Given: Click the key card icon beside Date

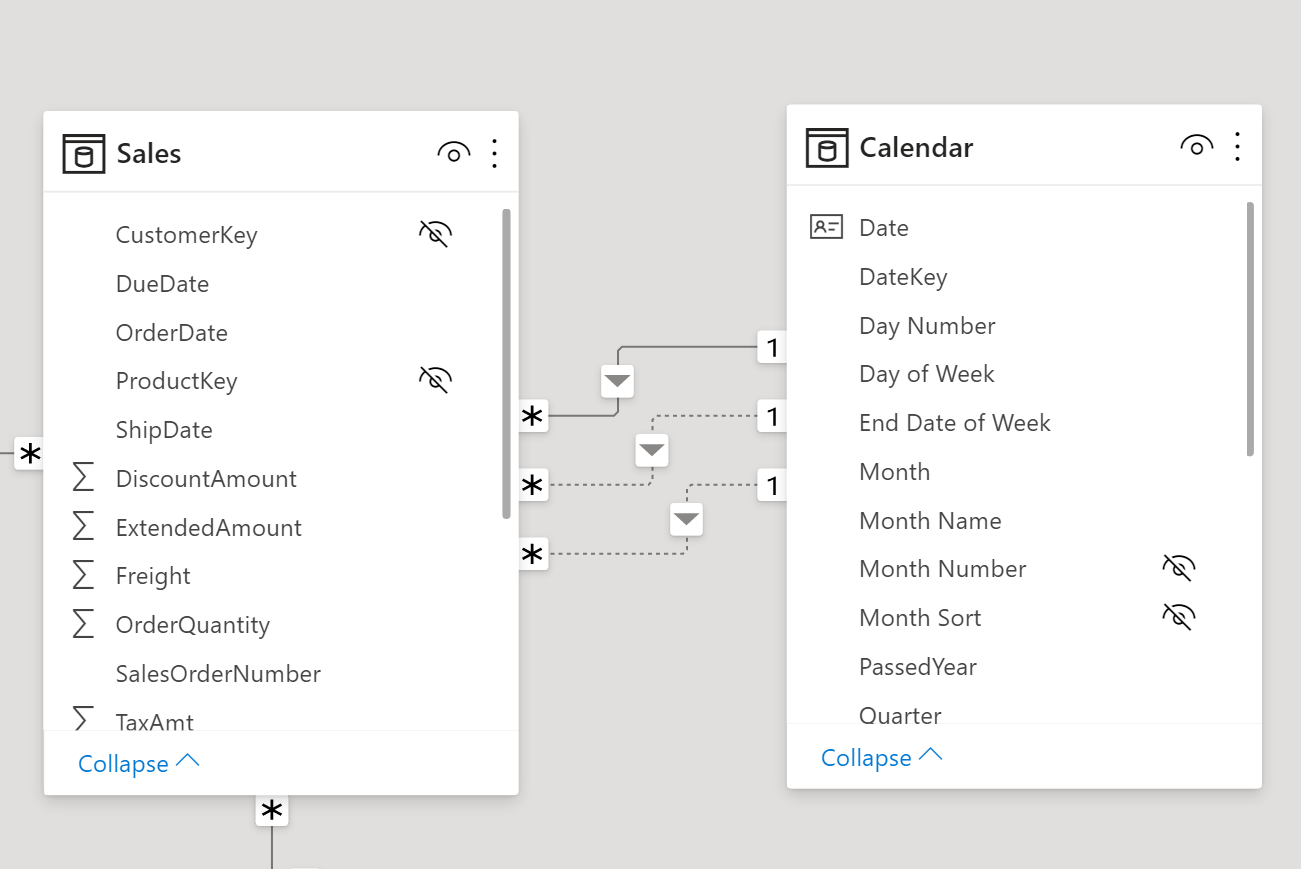Looking at the screenshot, I should pyautogui.click(x=826, y=227).
